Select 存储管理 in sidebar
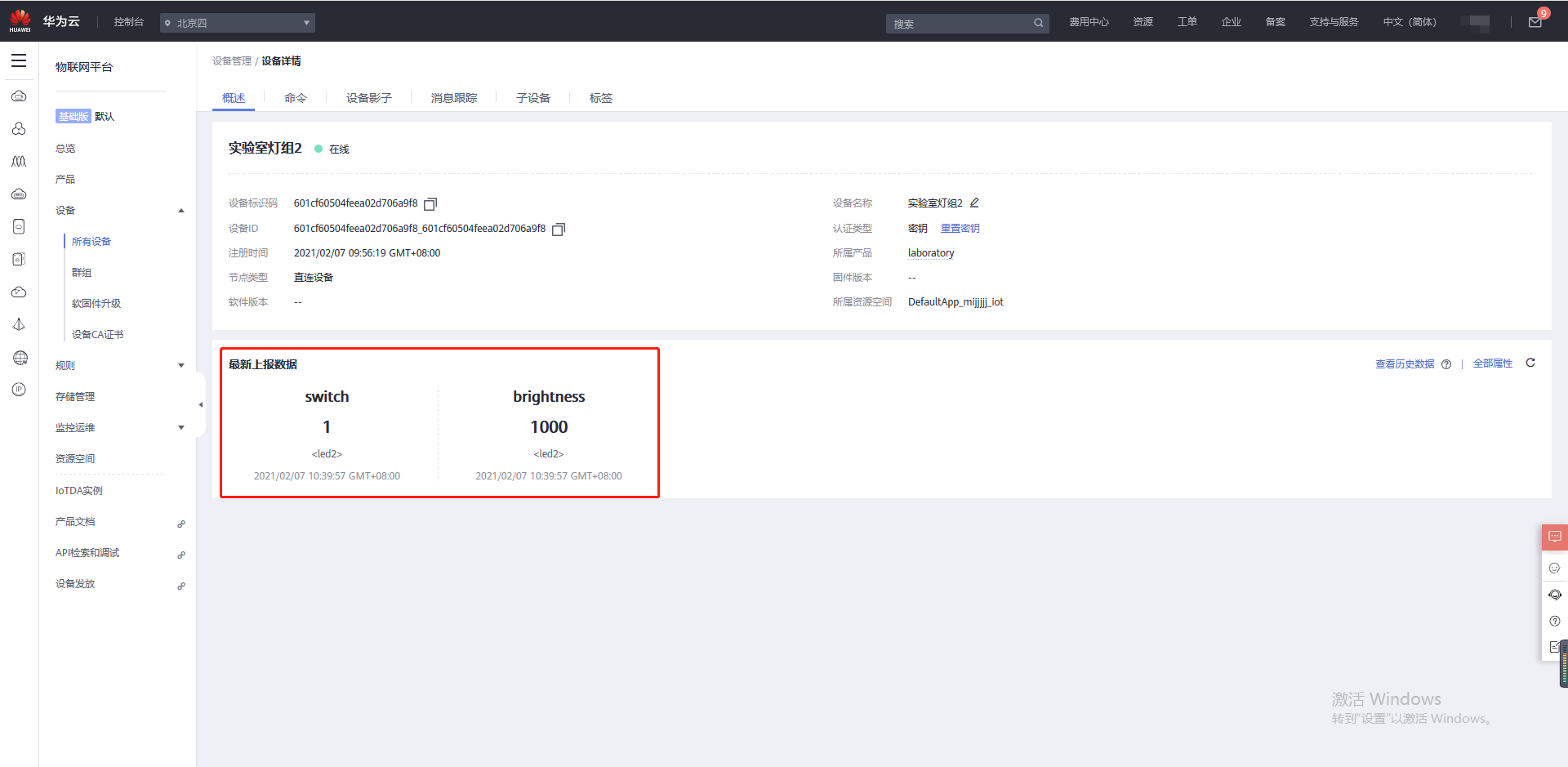This screenshot has height=767, width=1568. coord(75,397)
